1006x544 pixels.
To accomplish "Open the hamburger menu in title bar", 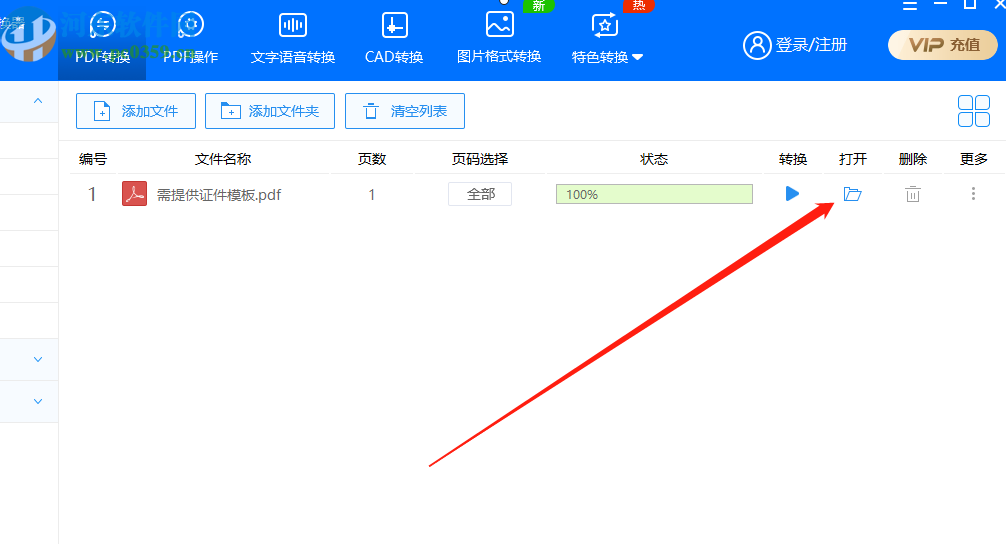I will 910,5.
